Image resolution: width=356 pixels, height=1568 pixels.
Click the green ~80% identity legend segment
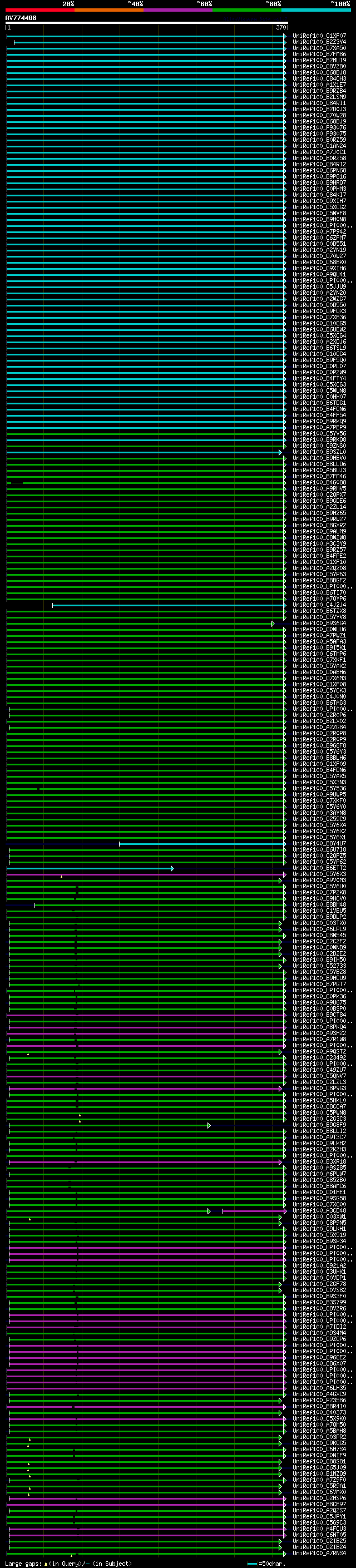pos(247,10)
